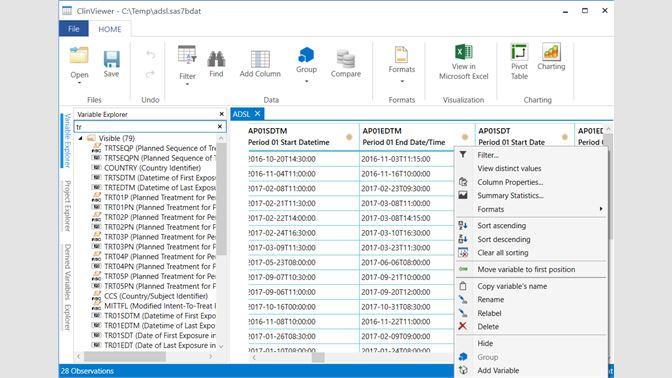Clear the variable search box text

[220, 126]
